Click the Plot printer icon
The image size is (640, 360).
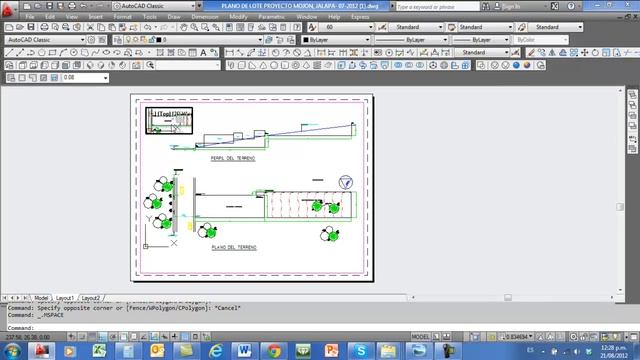point(44,27)
